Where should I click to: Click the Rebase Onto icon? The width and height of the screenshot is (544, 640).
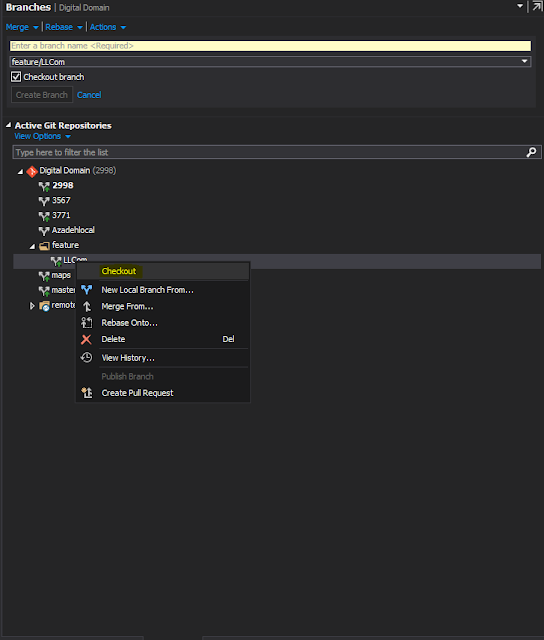87,323
